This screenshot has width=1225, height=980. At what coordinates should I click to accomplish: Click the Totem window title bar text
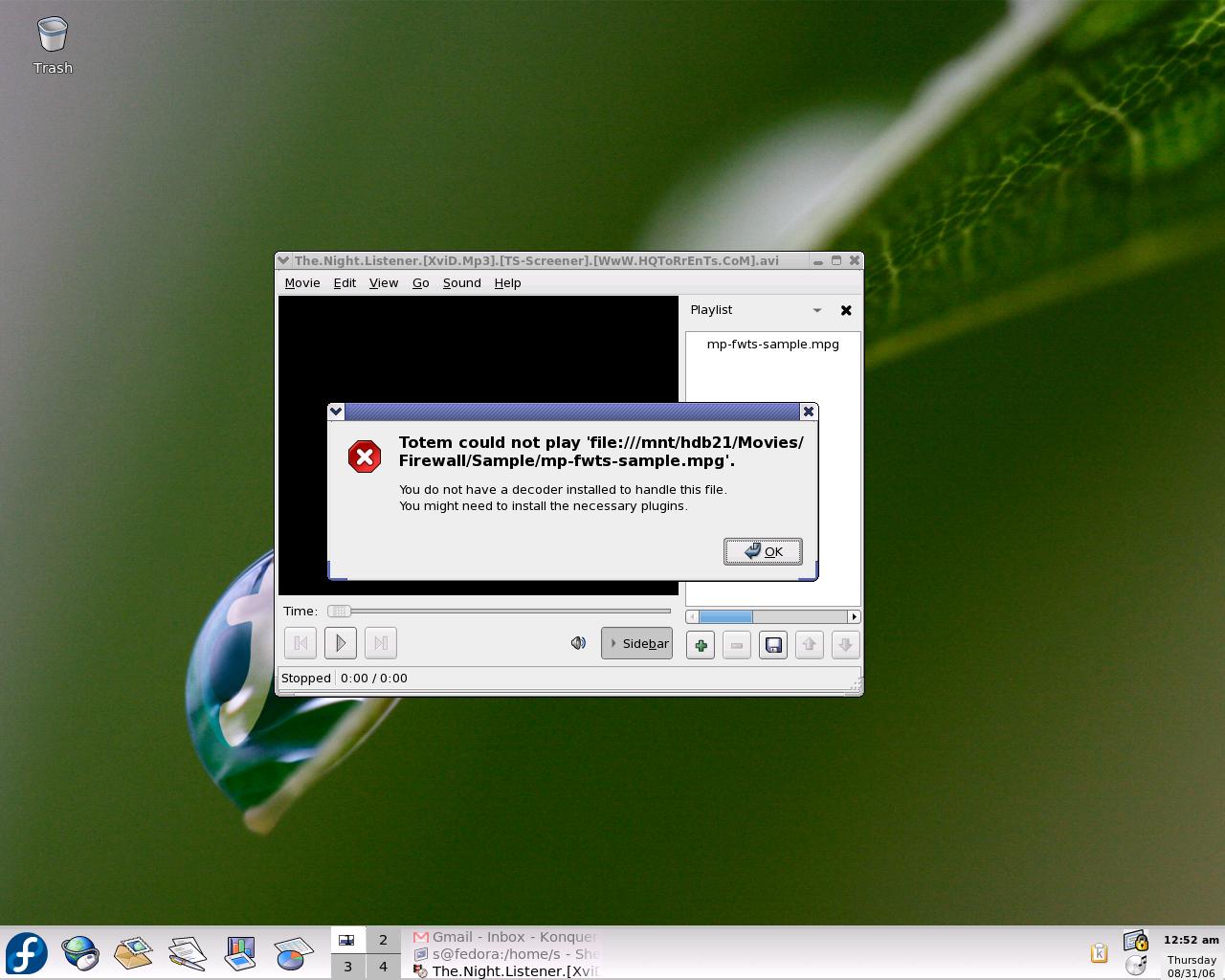click(537, 260)
